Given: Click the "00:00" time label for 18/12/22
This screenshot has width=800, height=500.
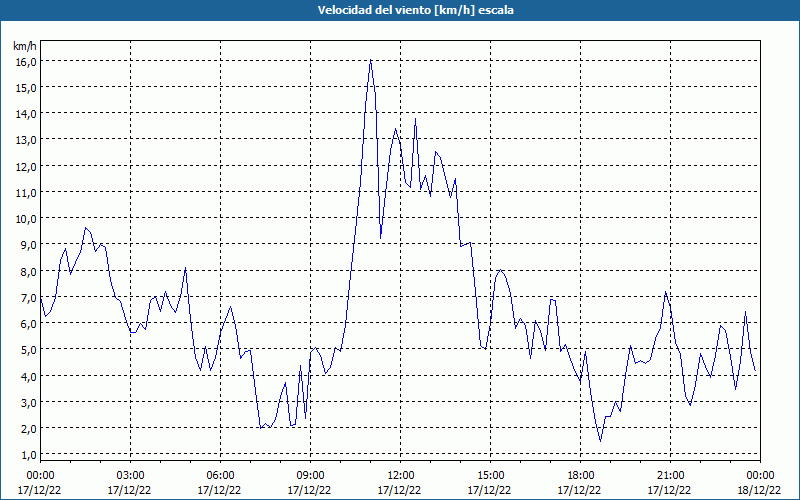Looking at the screenshot, I should (x=760, y=476).
